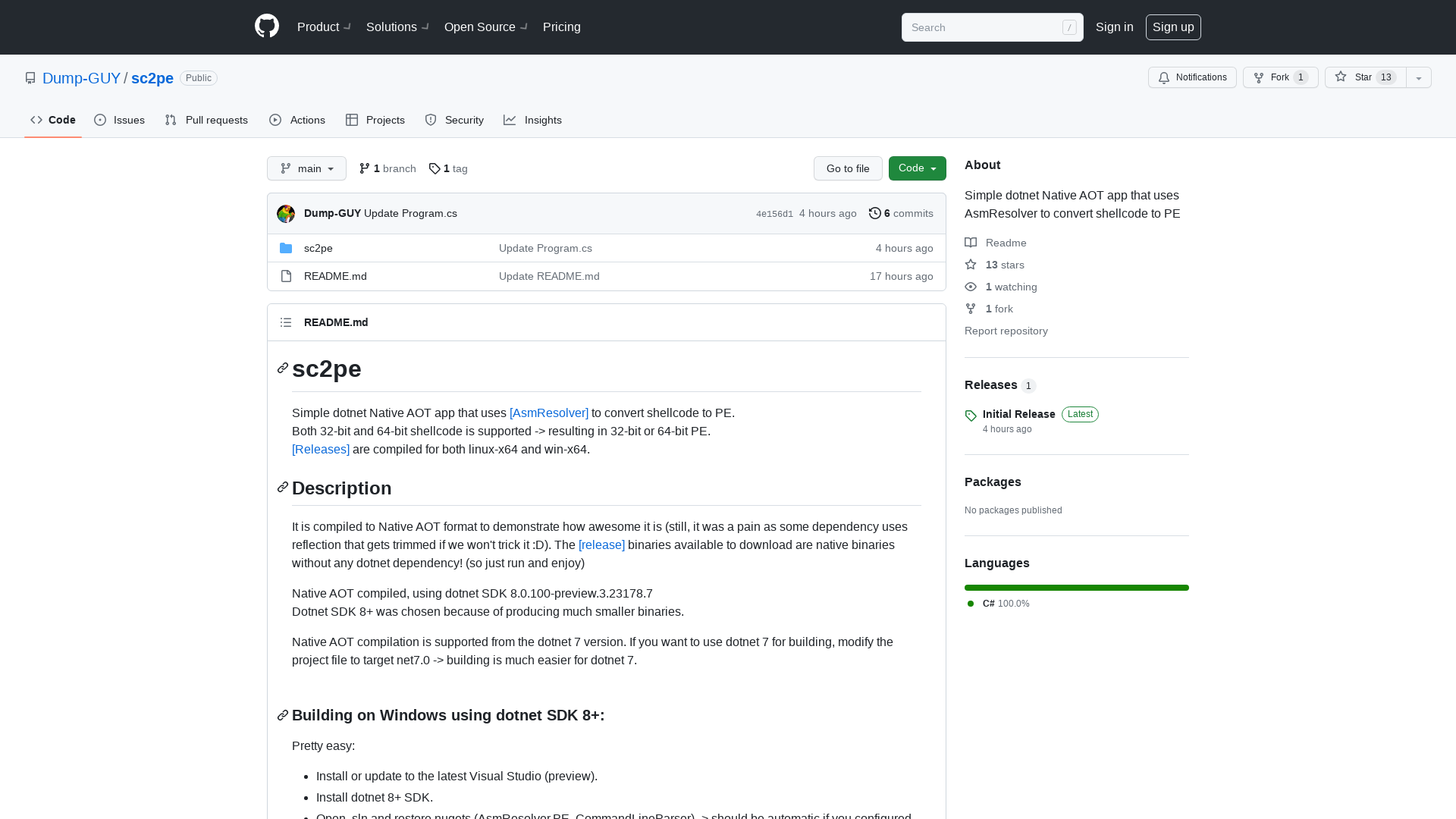Click the AsmResolver link
This screenshot has height=819, width=1456.
pyautogui.click(x=549, y=413)
